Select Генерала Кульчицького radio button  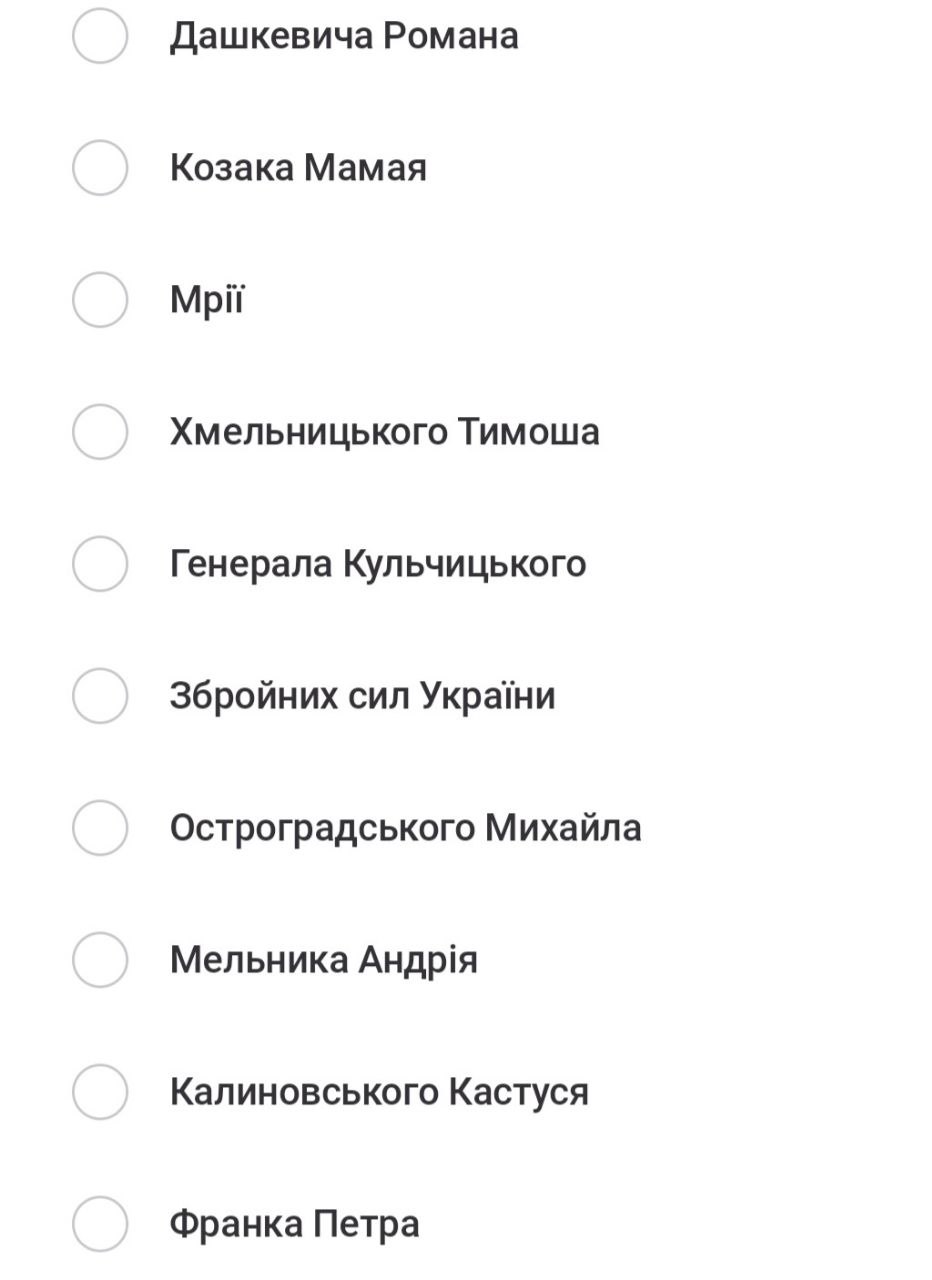100,564
